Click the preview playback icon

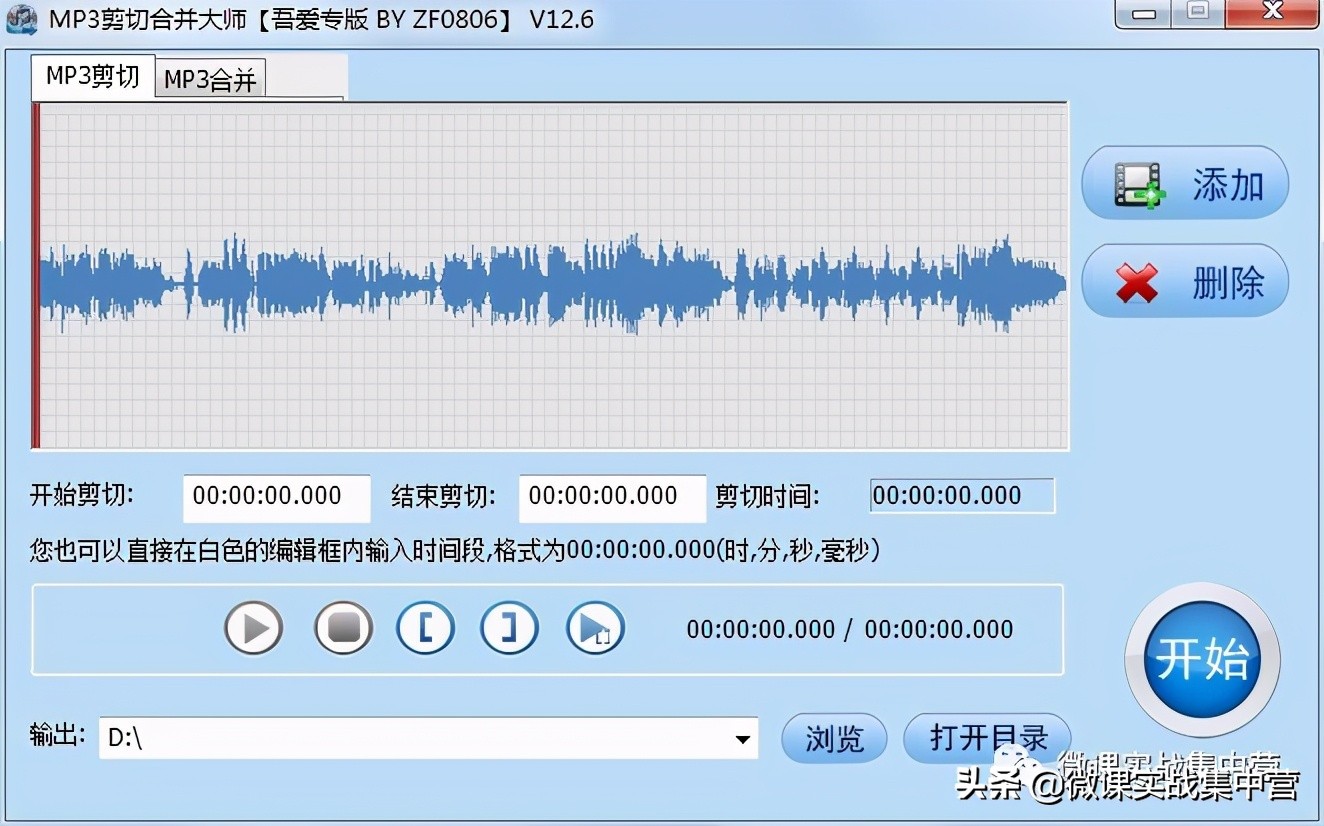tap(595, 629)
